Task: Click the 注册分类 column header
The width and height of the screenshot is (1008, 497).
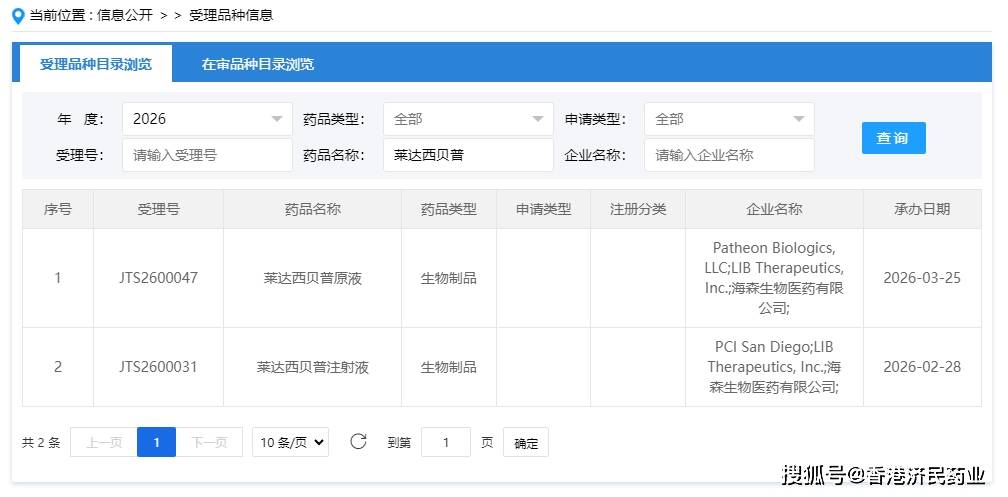Action: pyautogui.click(x=638, y=209)
